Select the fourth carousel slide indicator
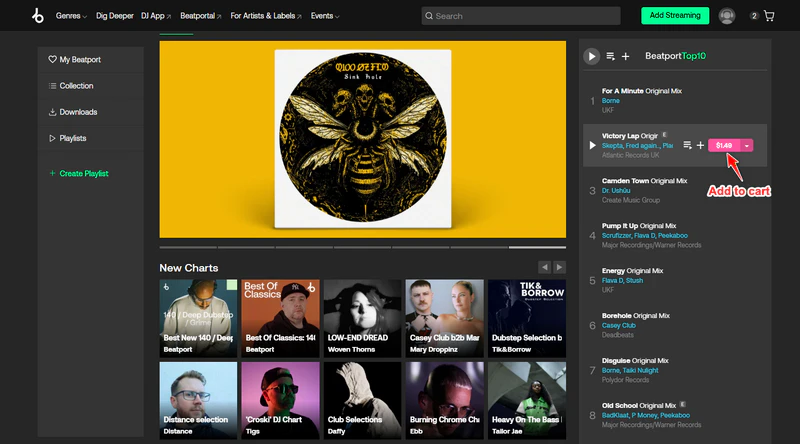Screen dimensions: 800x444 tap(362, 248)
